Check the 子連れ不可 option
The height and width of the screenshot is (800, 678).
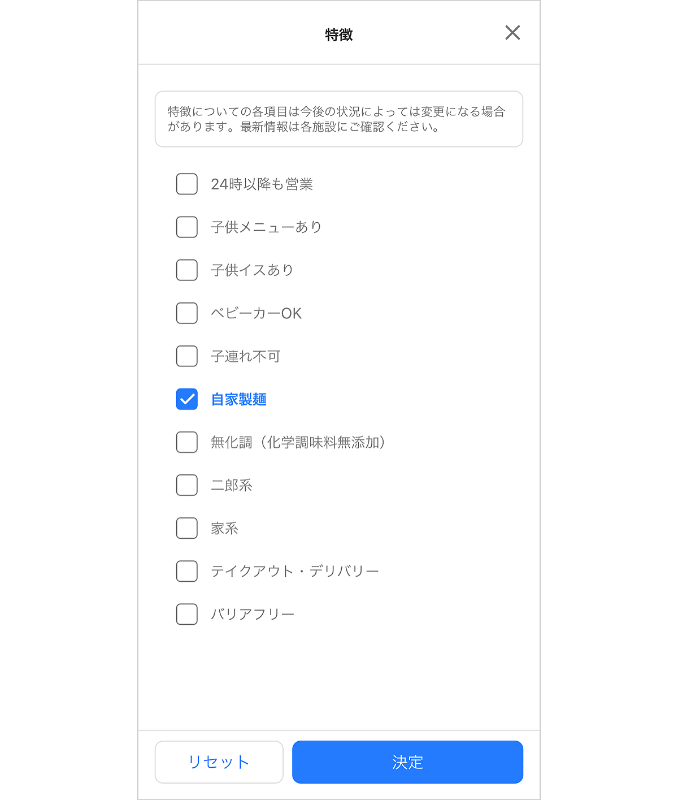tap(186, 356)
